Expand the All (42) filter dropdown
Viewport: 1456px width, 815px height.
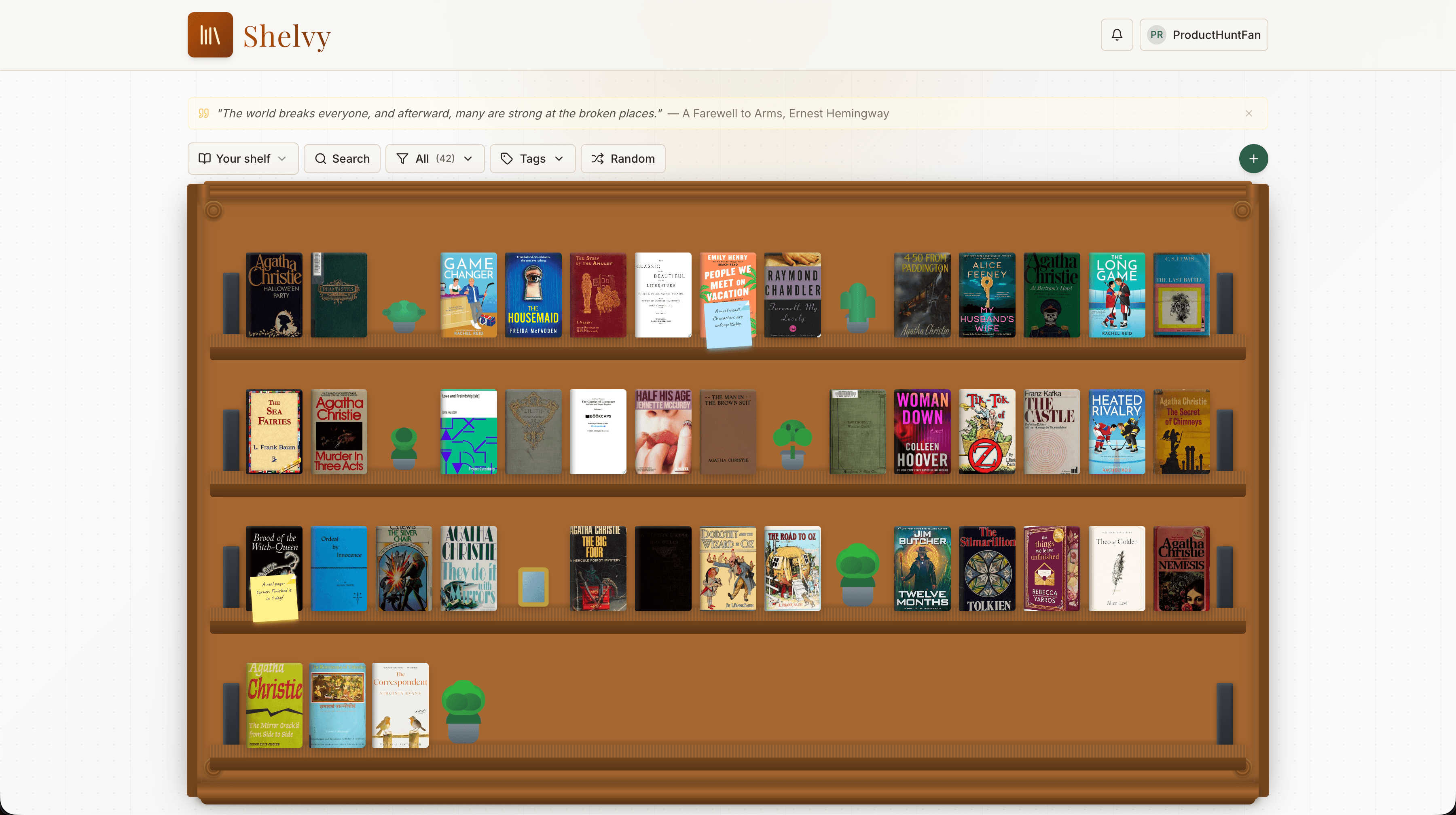pyautogui.click(x=435, y=159)
